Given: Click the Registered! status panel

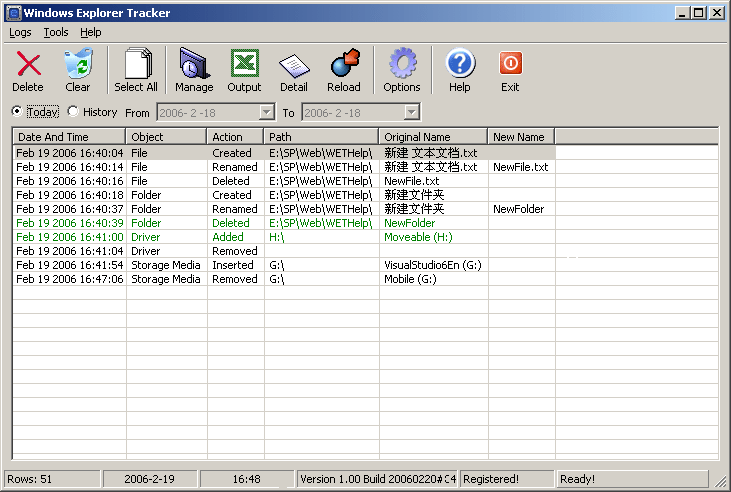Looking at the screenshot, I should click(507, 479).
